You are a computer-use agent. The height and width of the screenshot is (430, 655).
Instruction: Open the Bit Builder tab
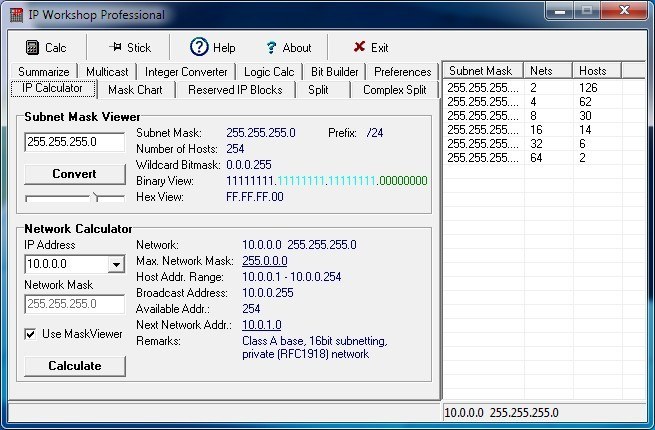[335, 72]
